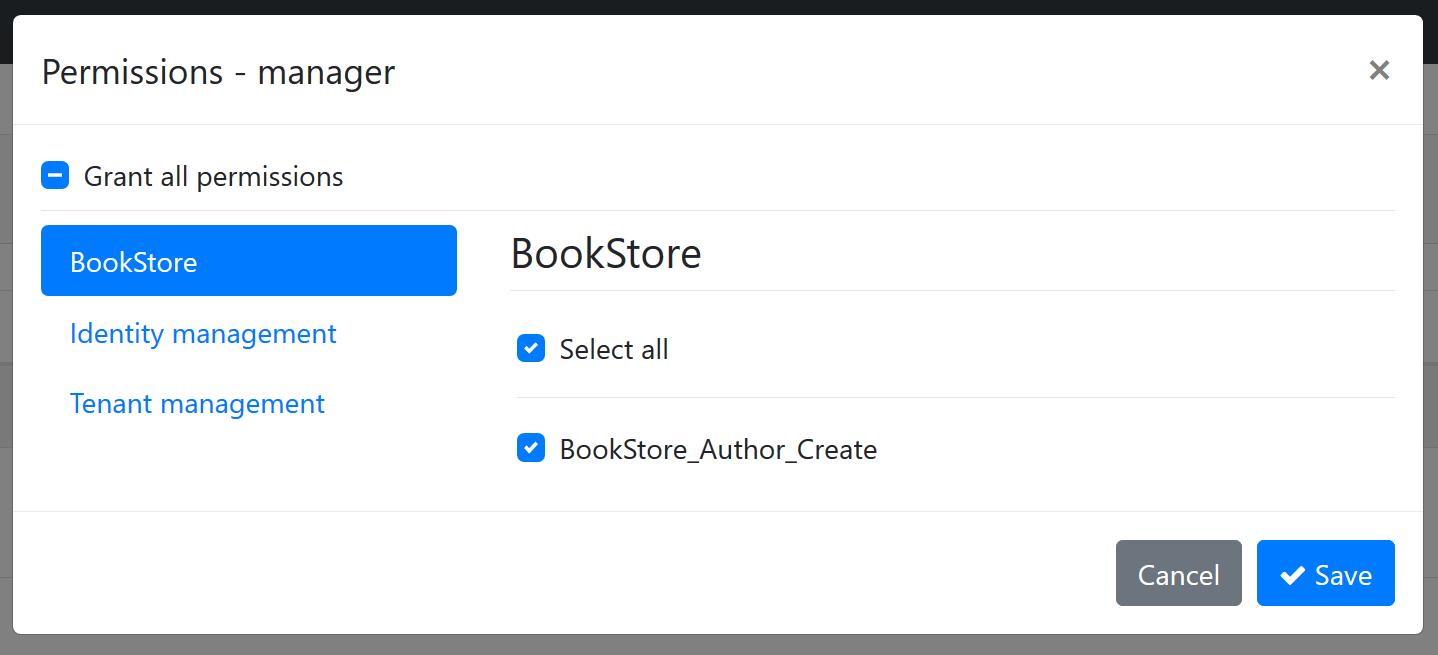Open the Tenant management permissions section

[x=197, y=403]
